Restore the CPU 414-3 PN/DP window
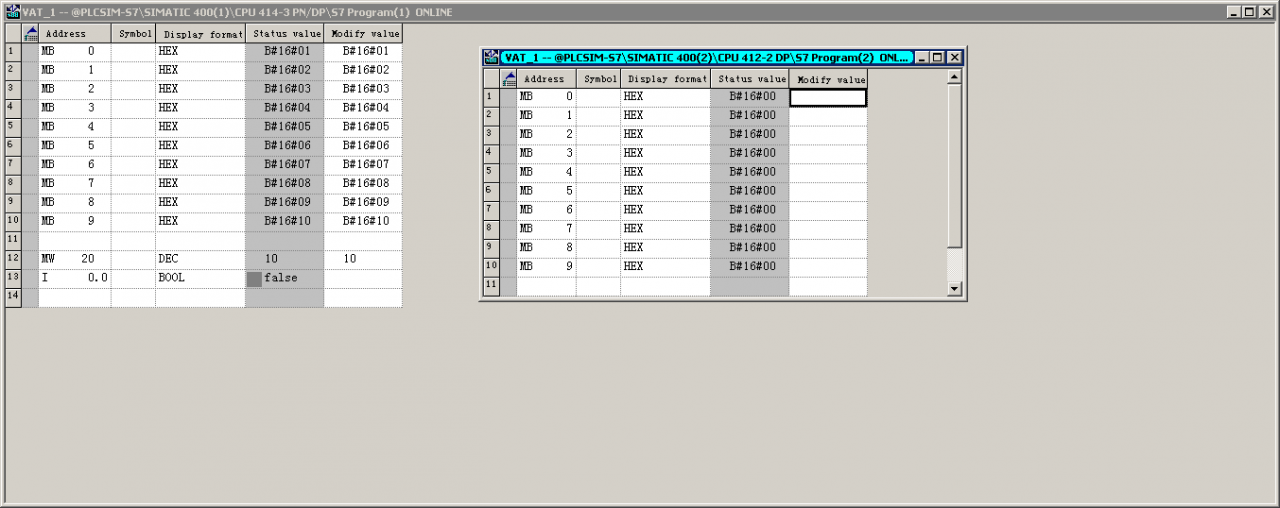Screen dimensions: 1280x508 pos(1250,12)
